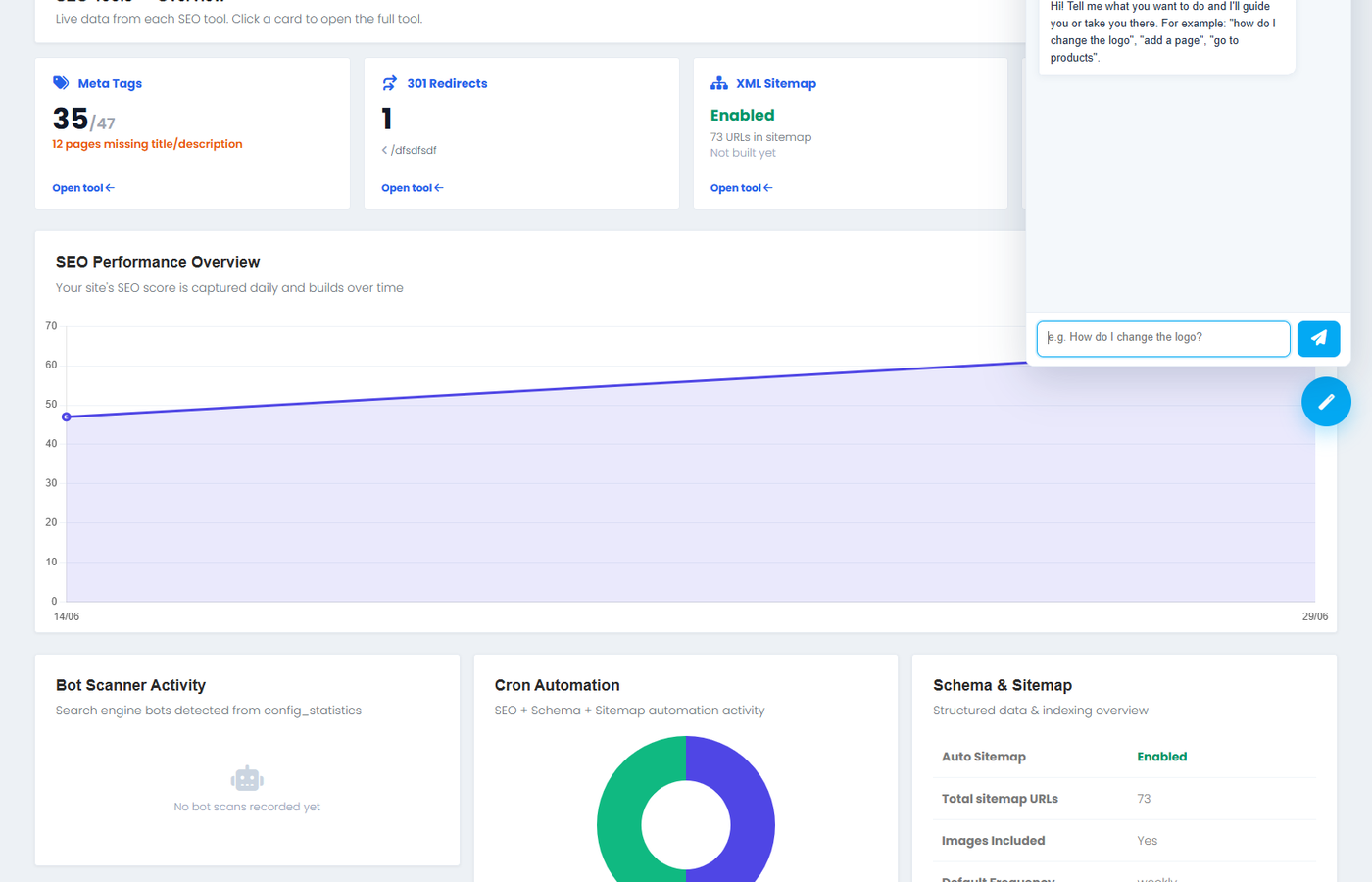The height and width of the screenshot is (882, 1372).
Task: Click the '35' meta tags count
Action: coord(71,119)
